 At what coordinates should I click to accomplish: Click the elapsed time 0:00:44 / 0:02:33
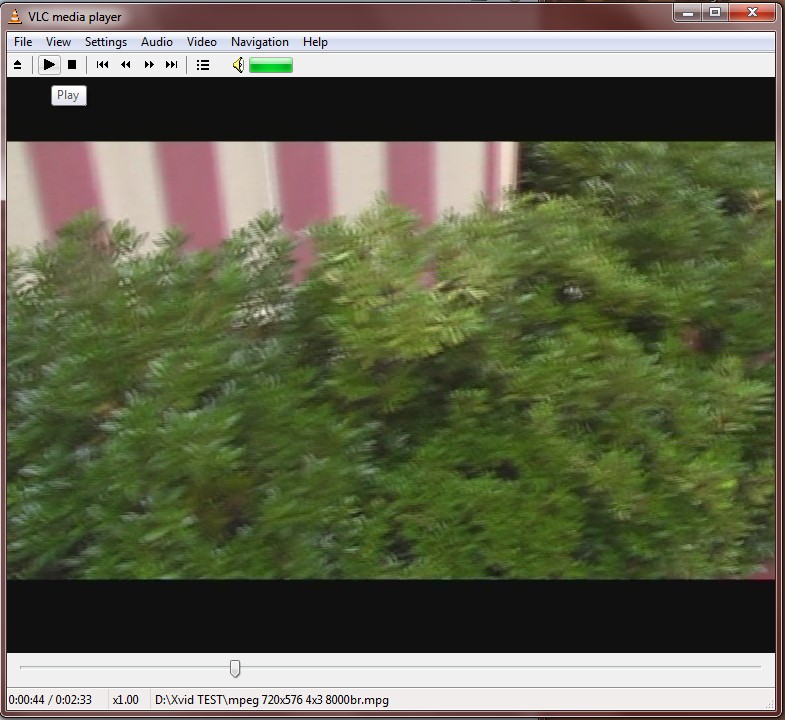[x=50, y=699]
